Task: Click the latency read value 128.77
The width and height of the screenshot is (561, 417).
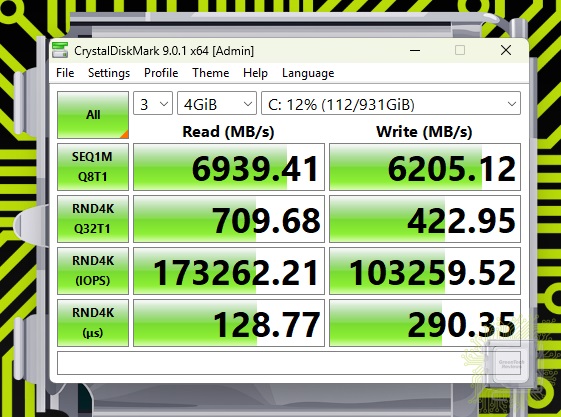Action: (229, 323)
